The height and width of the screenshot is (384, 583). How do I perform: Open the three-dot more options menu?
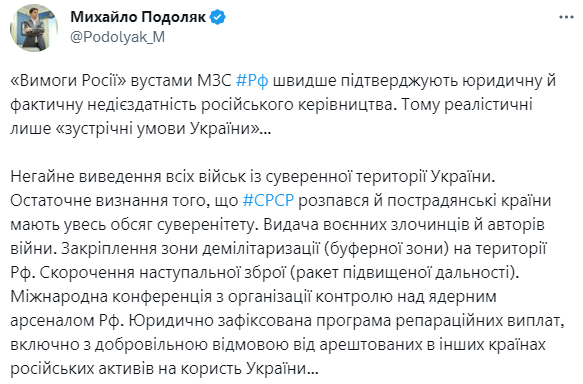coord(567,17)
